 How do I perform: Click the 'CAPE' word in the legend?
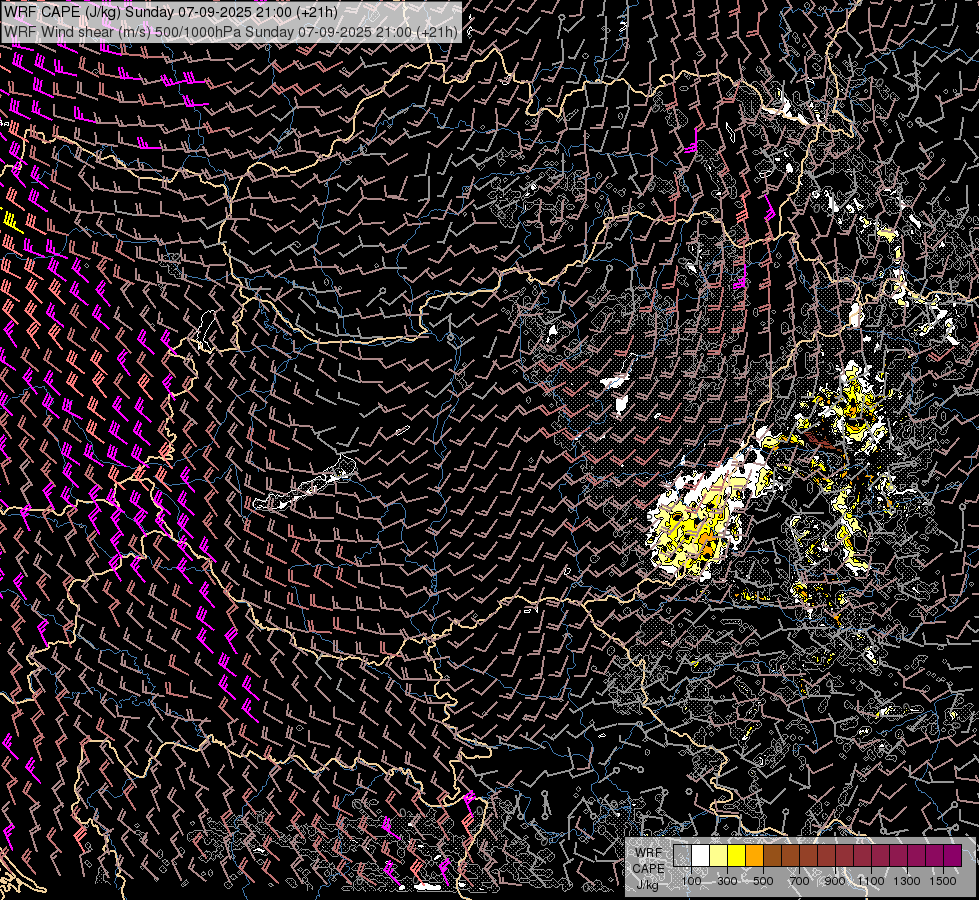649,868
